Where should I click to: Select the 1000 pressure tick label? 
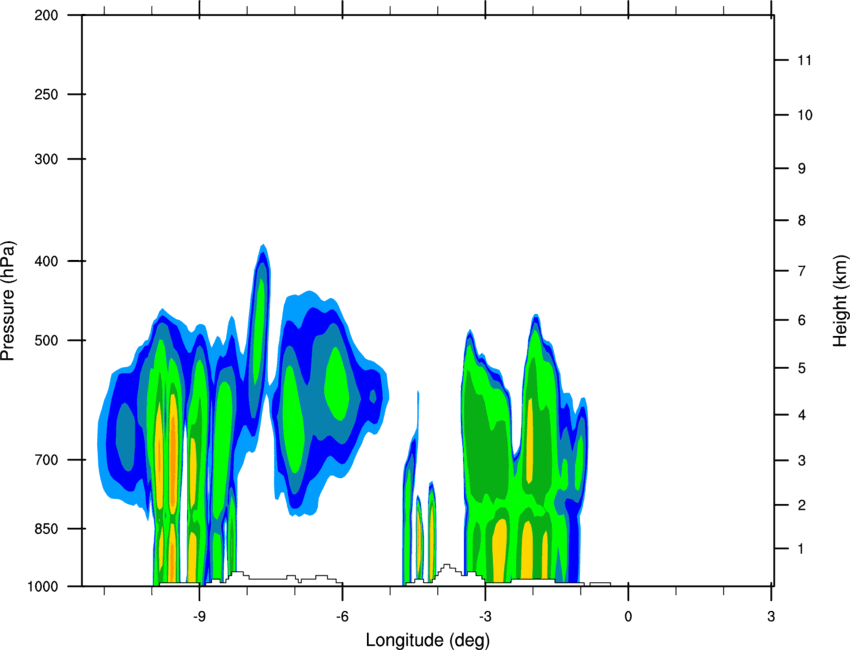point(42,586)
